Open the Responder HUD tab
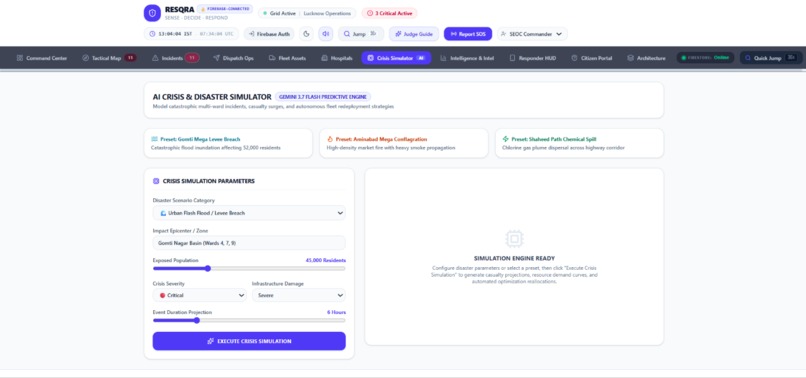Image resolution: width=806 pixels, height=378 pixels. pyautogui.click(x=533, y=58)
